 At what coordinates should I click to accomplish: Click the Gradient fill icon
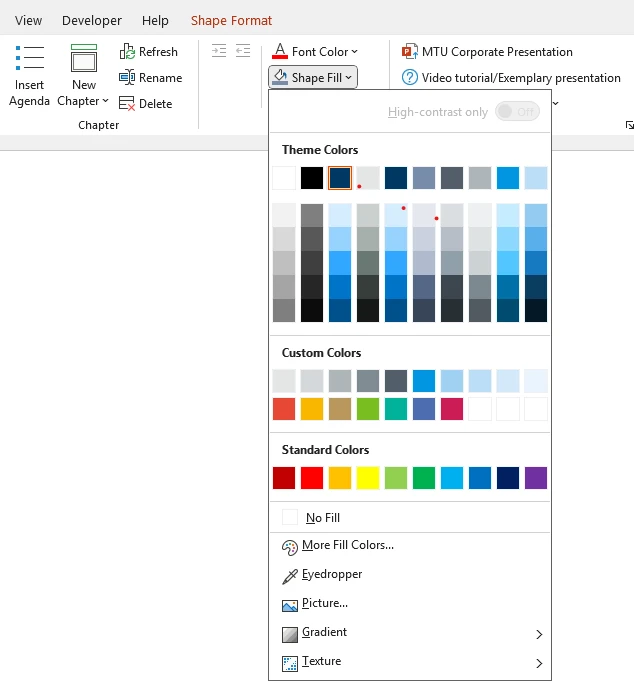click(x=290, y=635)
